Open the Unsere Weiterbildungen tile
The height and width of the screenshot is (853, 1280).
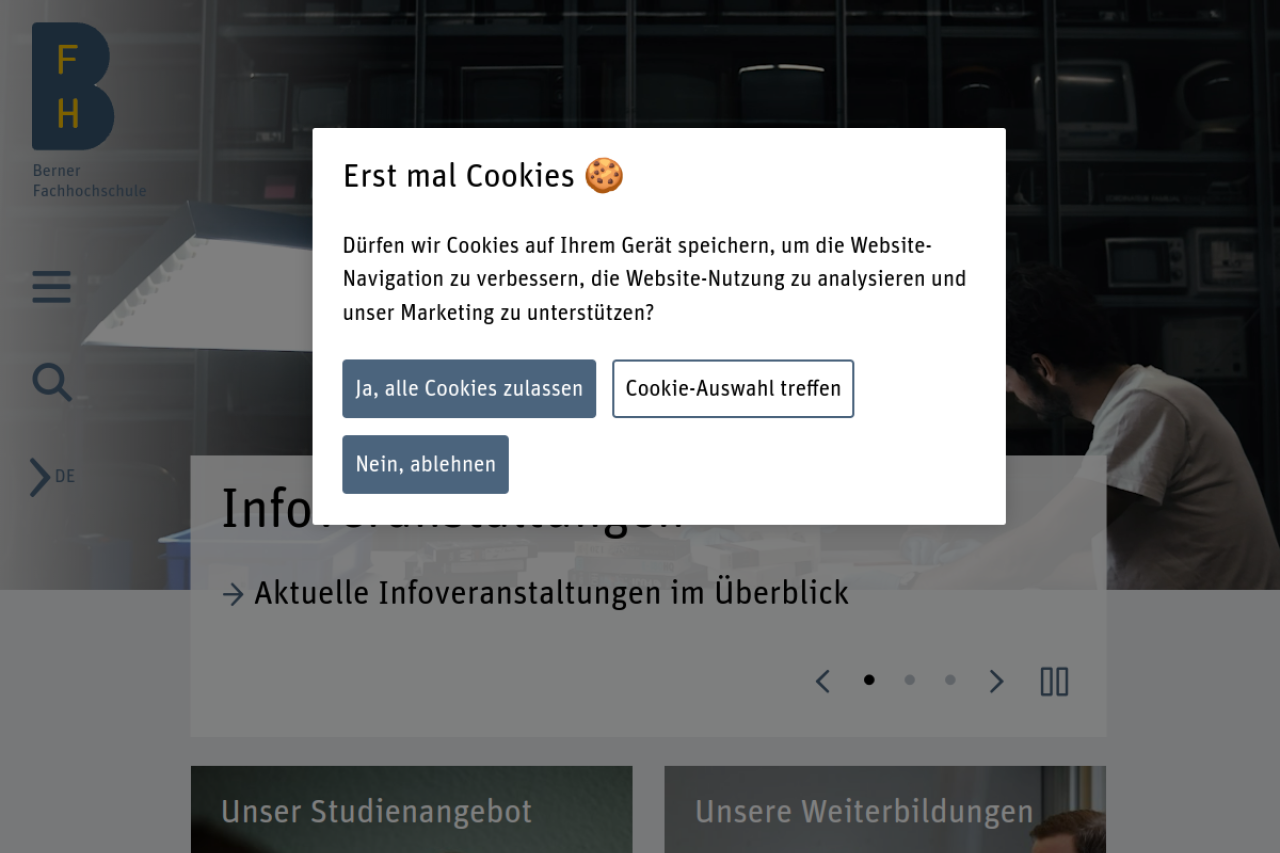[x=885, y=810]
